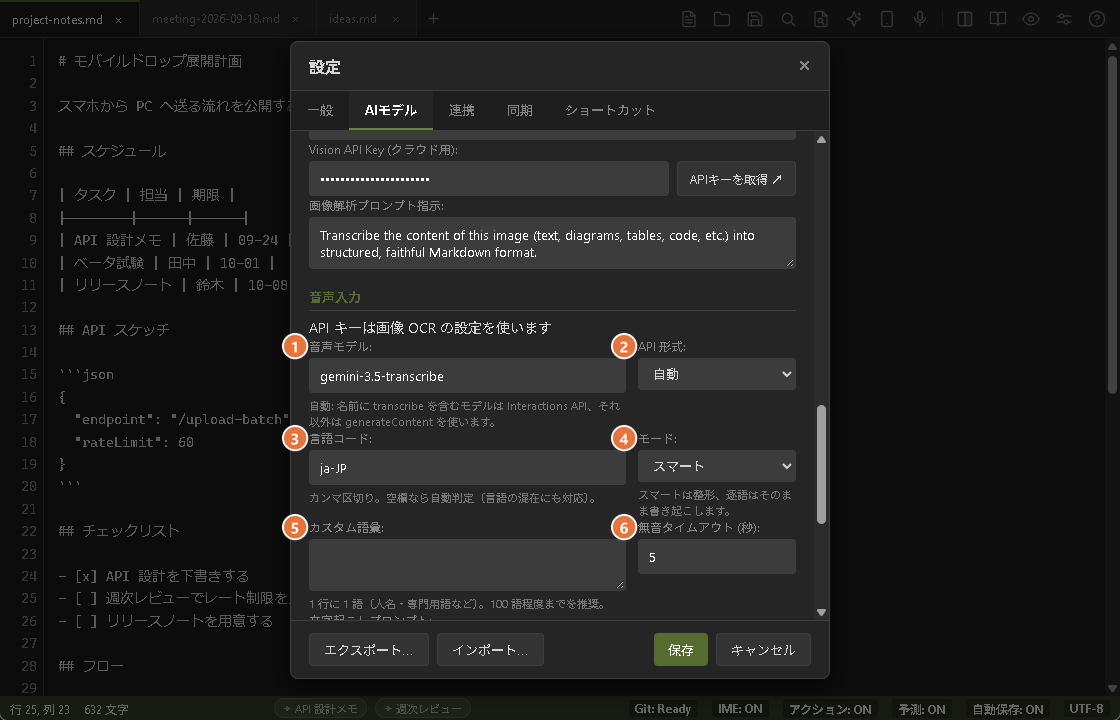Select the AIモデル settings tab

point(391,110)
